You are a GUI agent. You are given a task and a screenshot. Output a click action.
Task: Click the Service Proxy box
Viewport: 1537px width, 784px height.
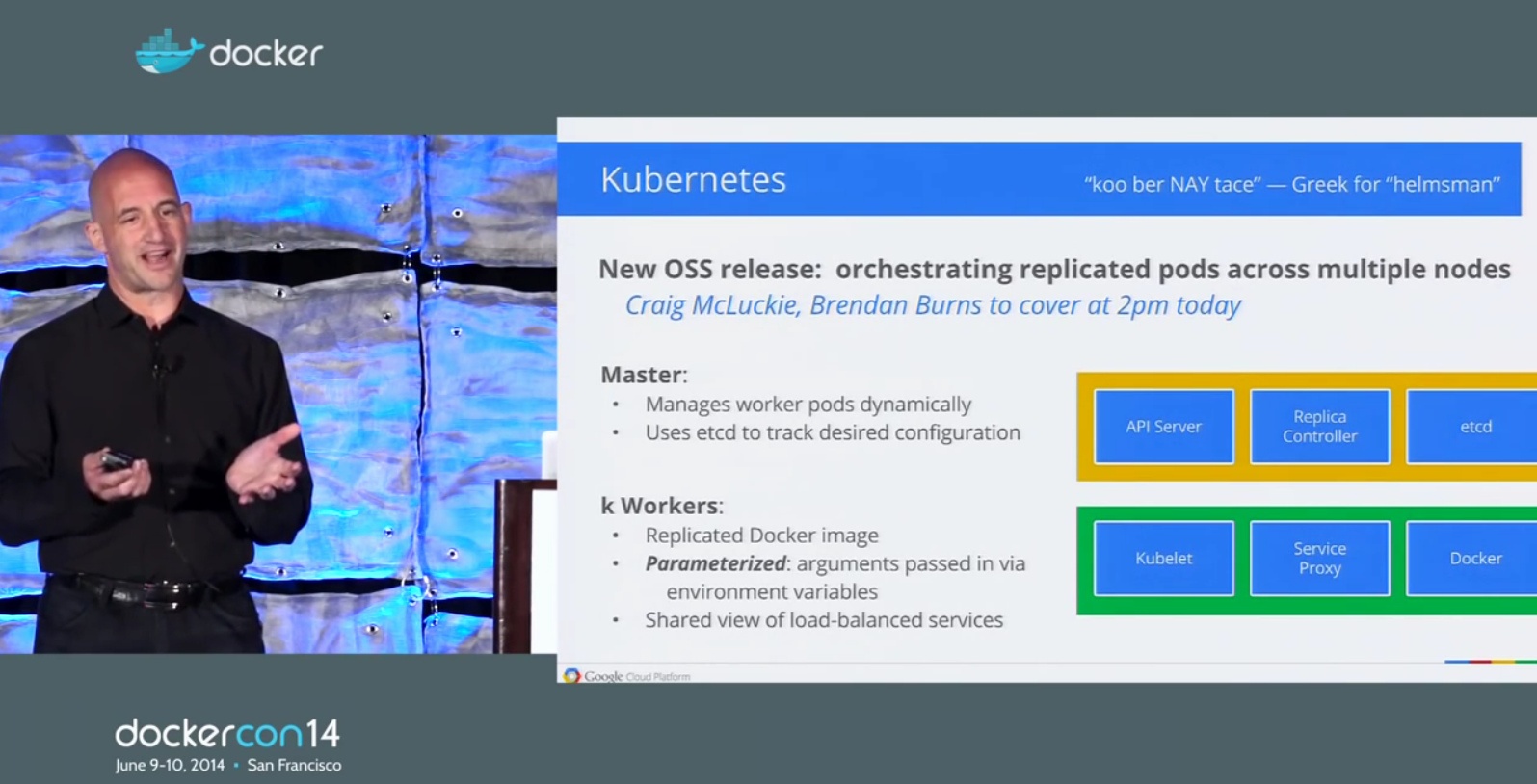click(x=1319, y=559)
